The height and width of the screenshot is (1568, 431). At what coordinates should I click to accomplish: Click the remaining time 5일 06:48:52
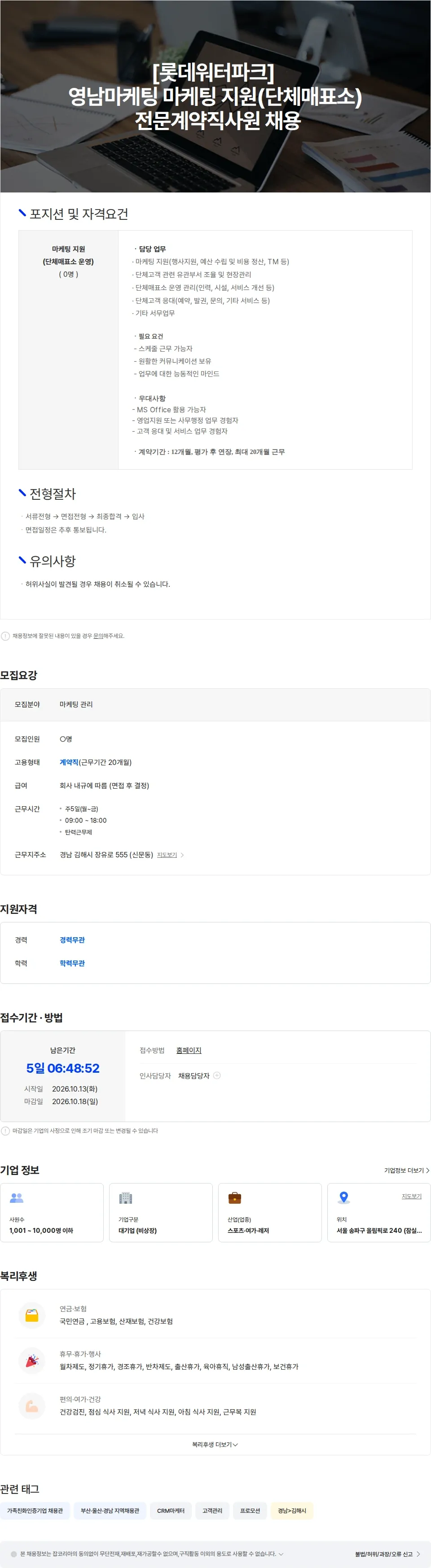tap(63, 1068)
